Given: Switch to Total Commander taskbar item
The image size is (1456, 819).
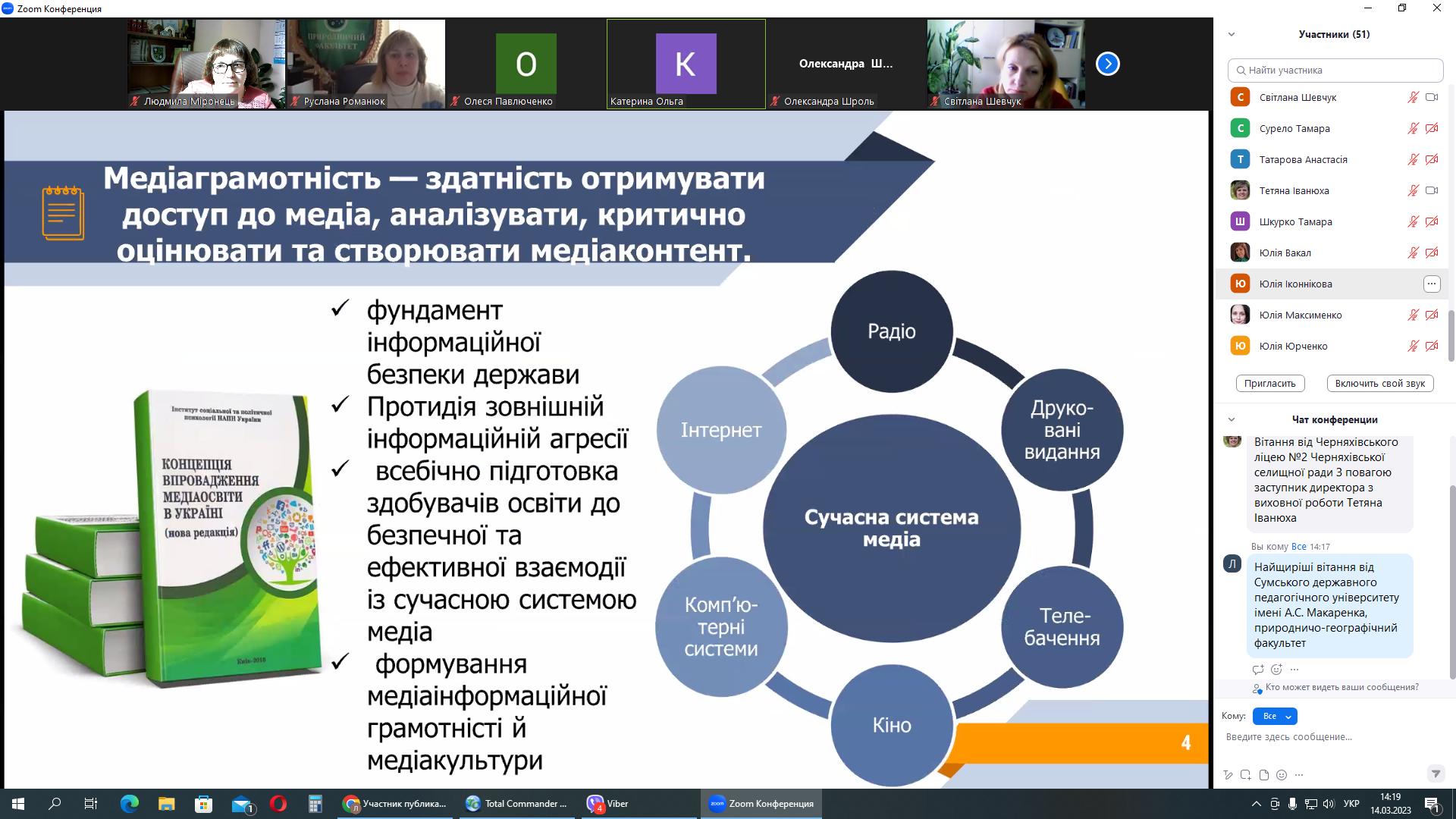Looking at the screenshot, I should 518,804.
